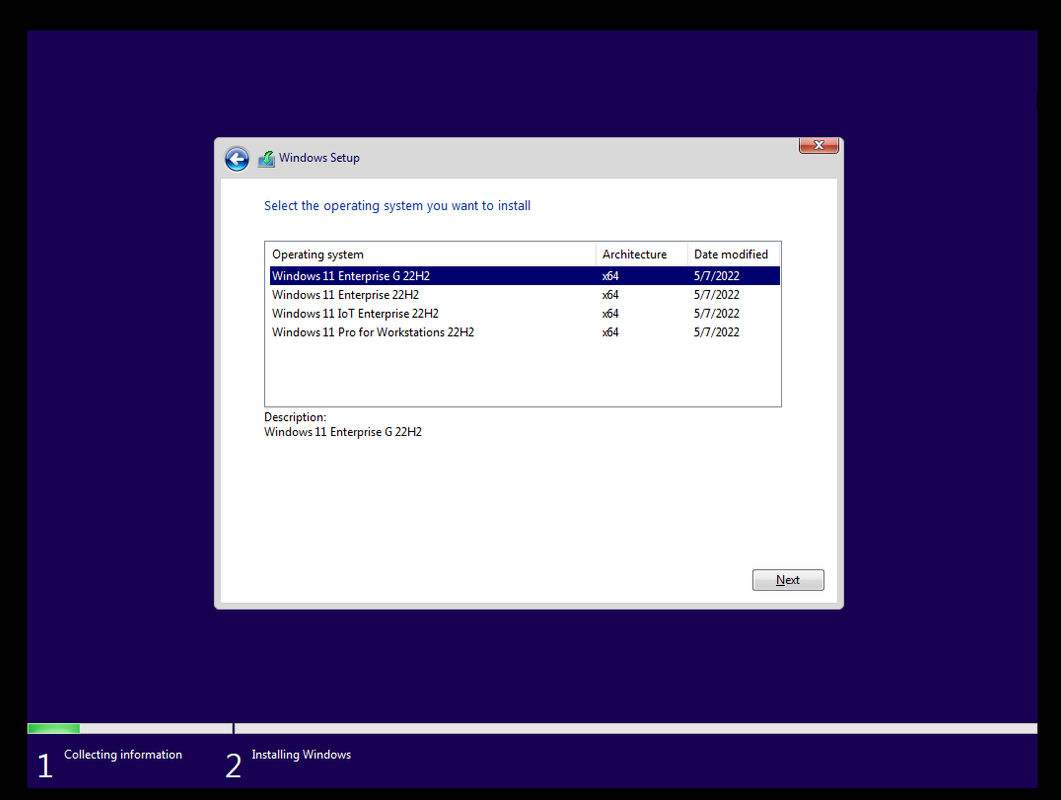This screenshot has height=800, width=1061.
Task: Click x64 in Windows 11 Enterprise 22H2 row
Action: 610,294
